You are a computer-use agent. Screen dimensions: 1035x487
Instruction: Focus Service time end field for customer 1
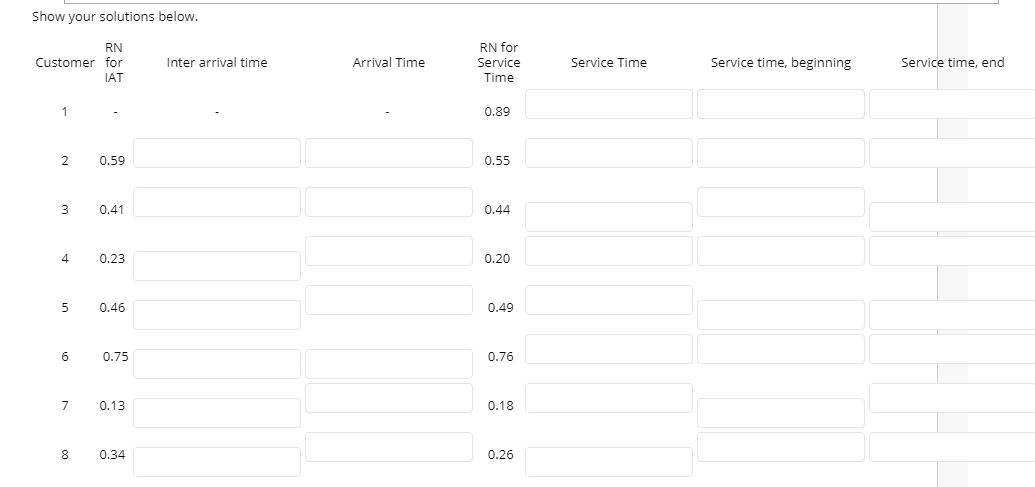(950, 104)
